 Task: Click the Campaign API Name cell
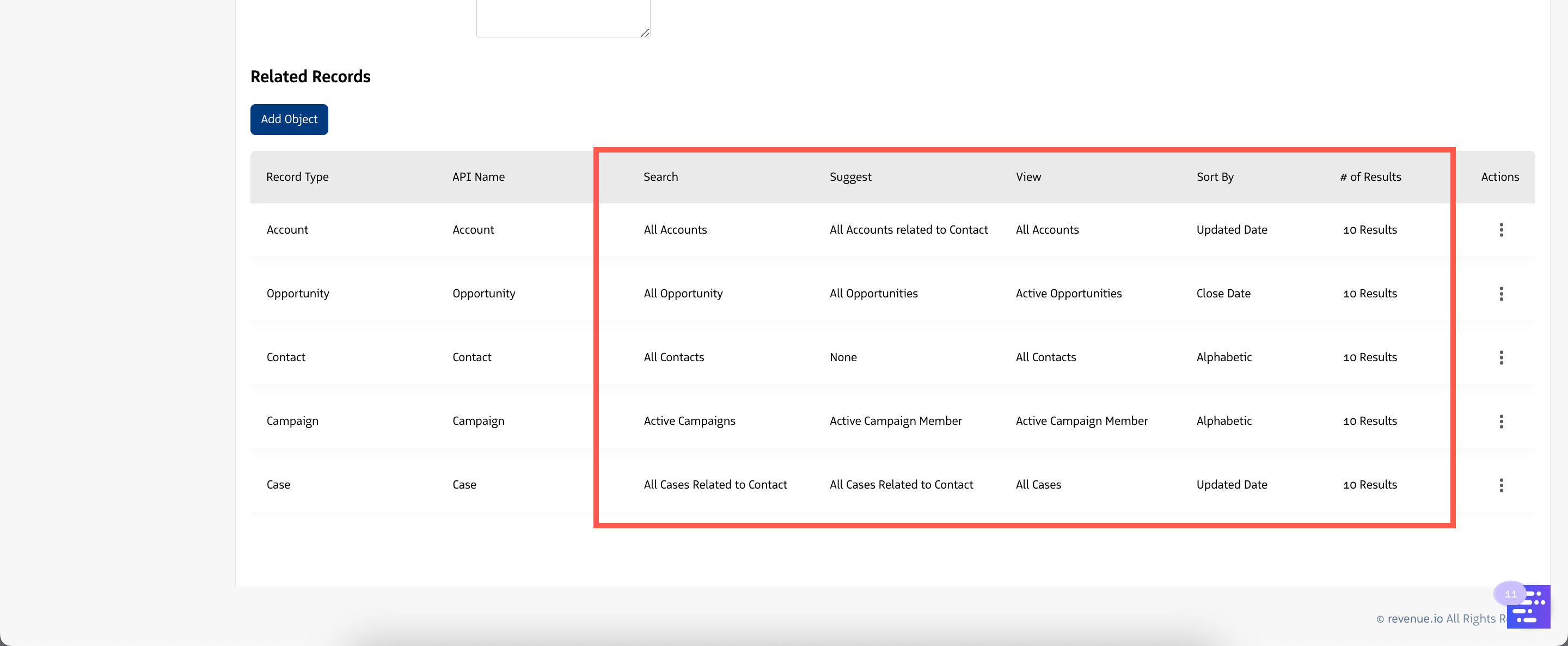click(479, 422)
